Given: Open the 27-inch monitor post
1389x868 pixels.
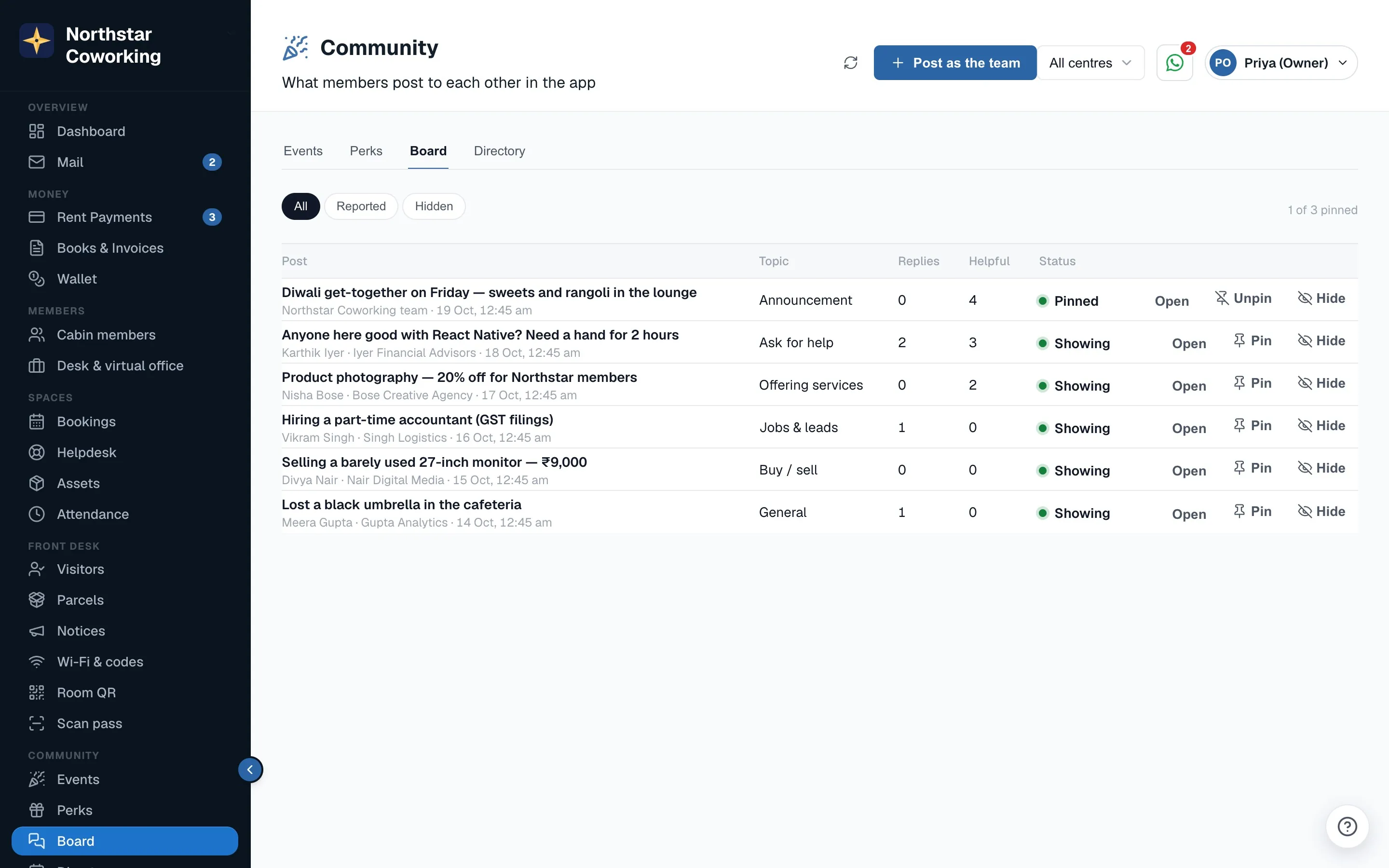Looking at the screenshot, I should point(1189,471).
